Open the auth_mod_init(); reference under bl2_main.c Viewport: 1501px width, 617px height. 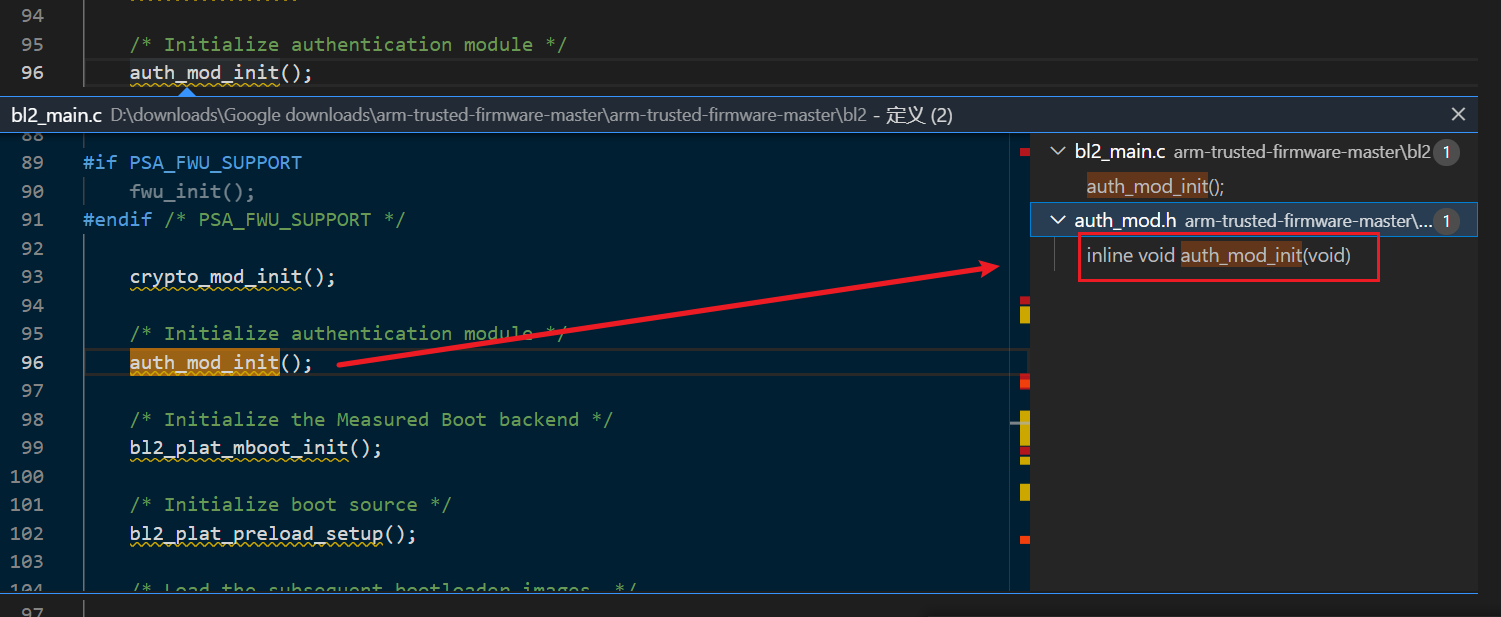1155,186
